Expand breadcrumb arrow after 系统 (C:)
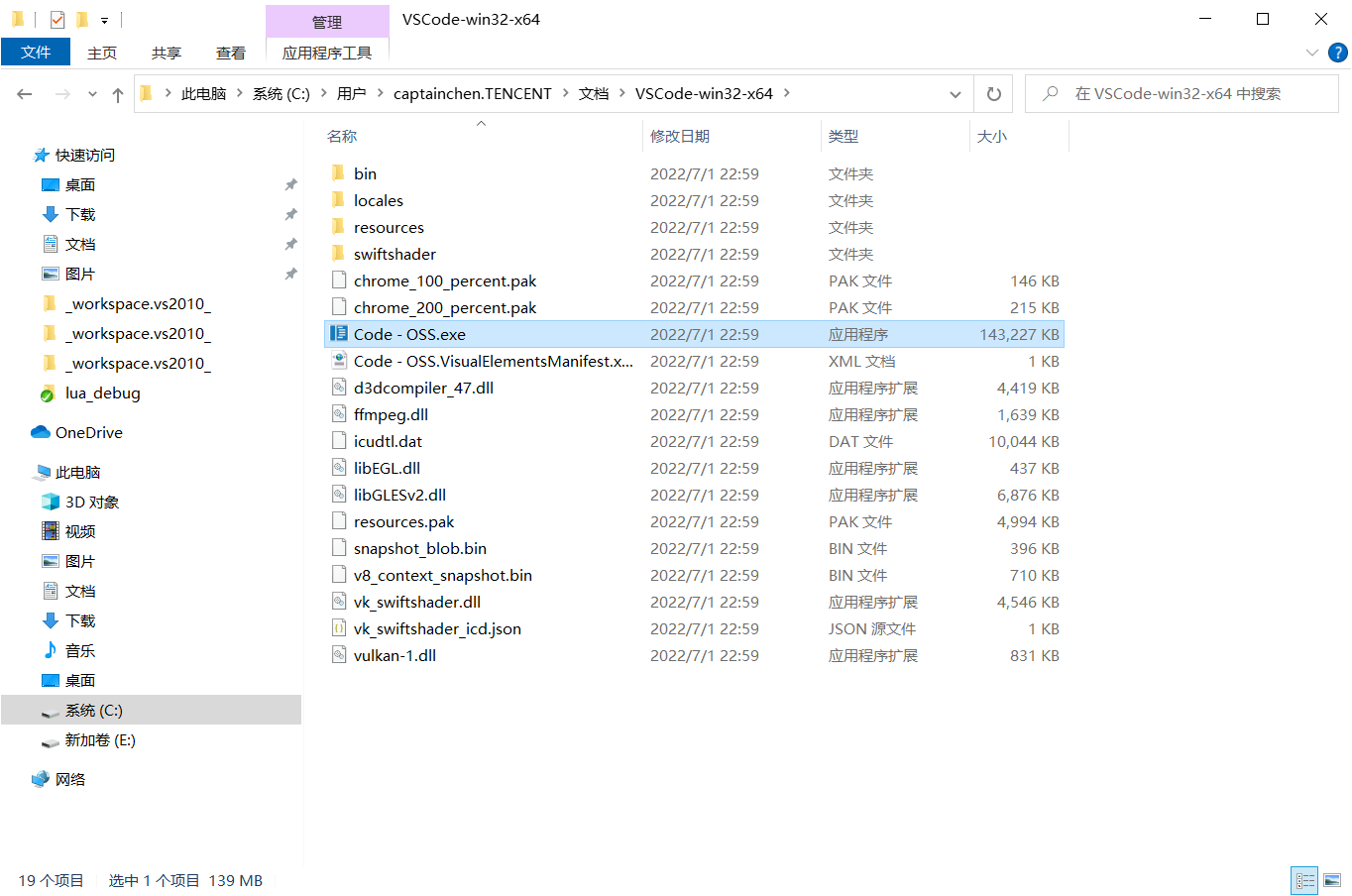This screenshot has width=1352, height=896. pos(322,93)
